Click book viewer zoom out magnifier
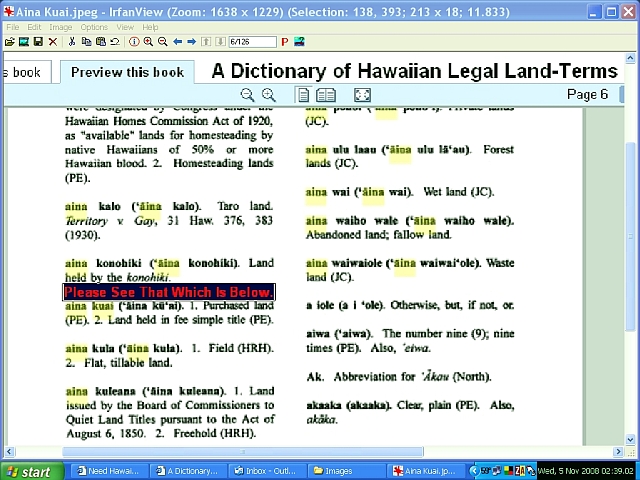Screen dimensions: 640x480 247,95
